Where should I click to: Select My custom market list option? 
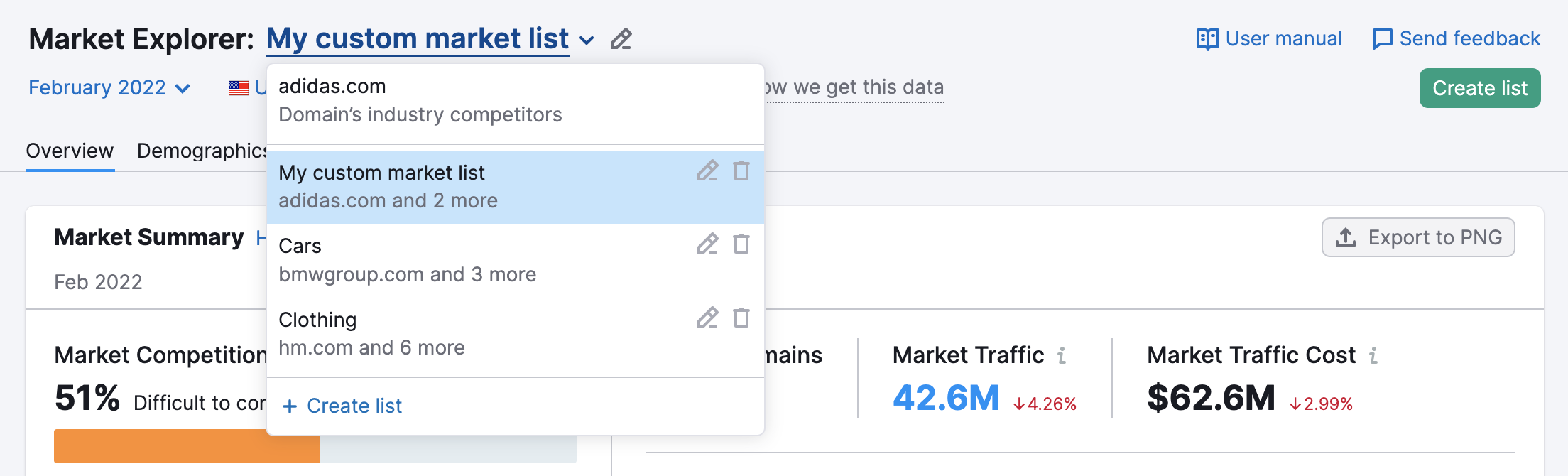tap(516, 187)
